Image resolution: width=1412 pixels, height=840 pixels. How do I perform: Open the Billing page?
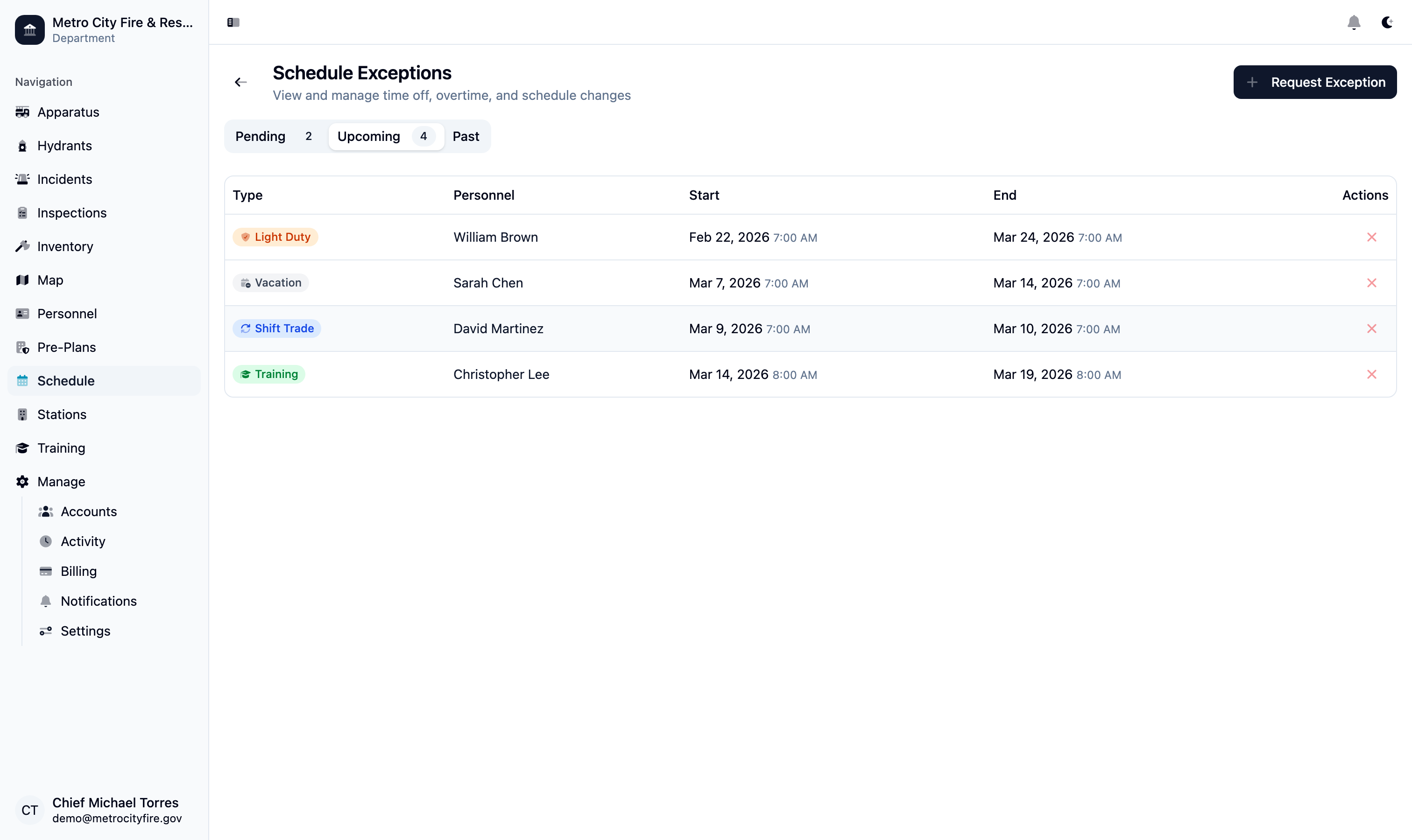(x=79, y=571)
